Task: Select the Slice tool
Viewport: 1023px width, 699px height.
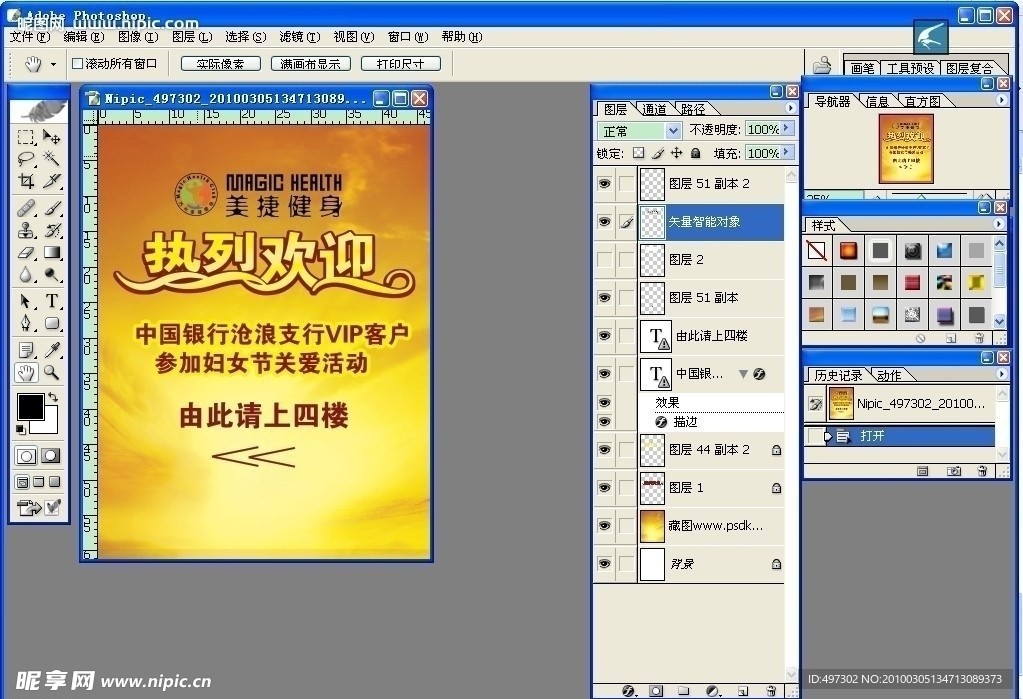Action: (52, 181)
